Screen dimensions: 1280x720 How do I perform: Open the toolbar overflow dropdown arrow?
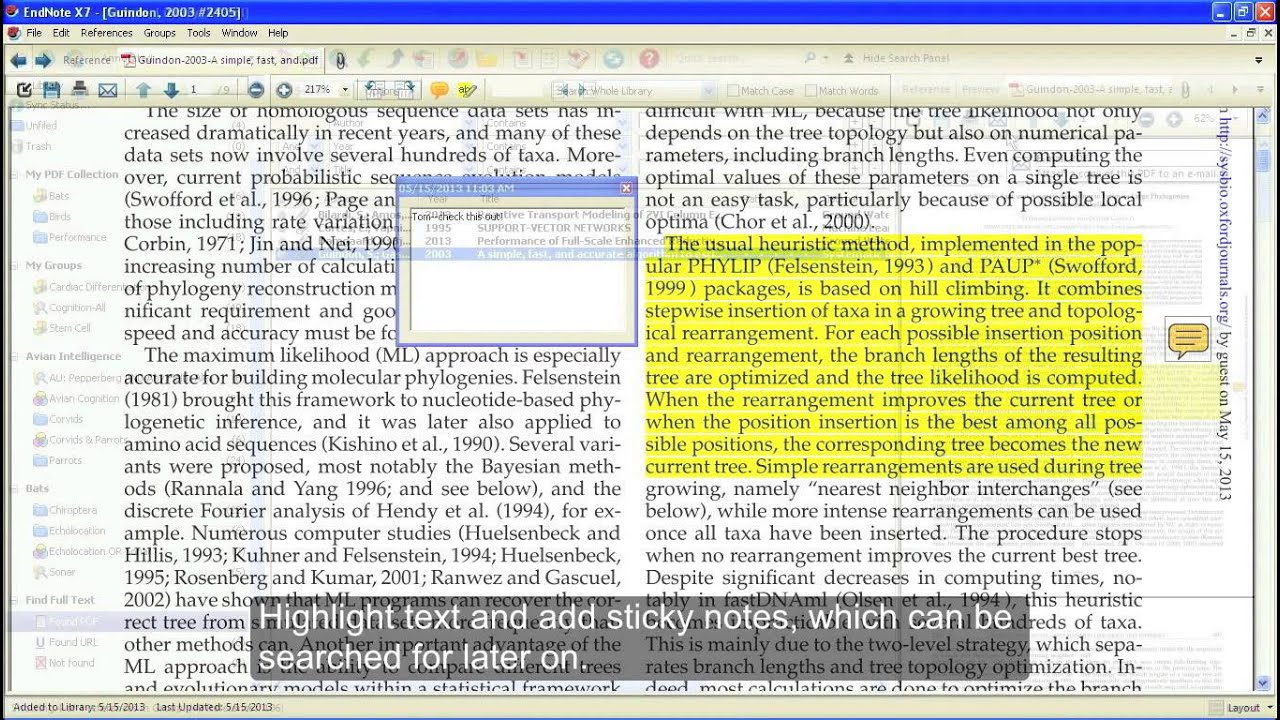1258,60
